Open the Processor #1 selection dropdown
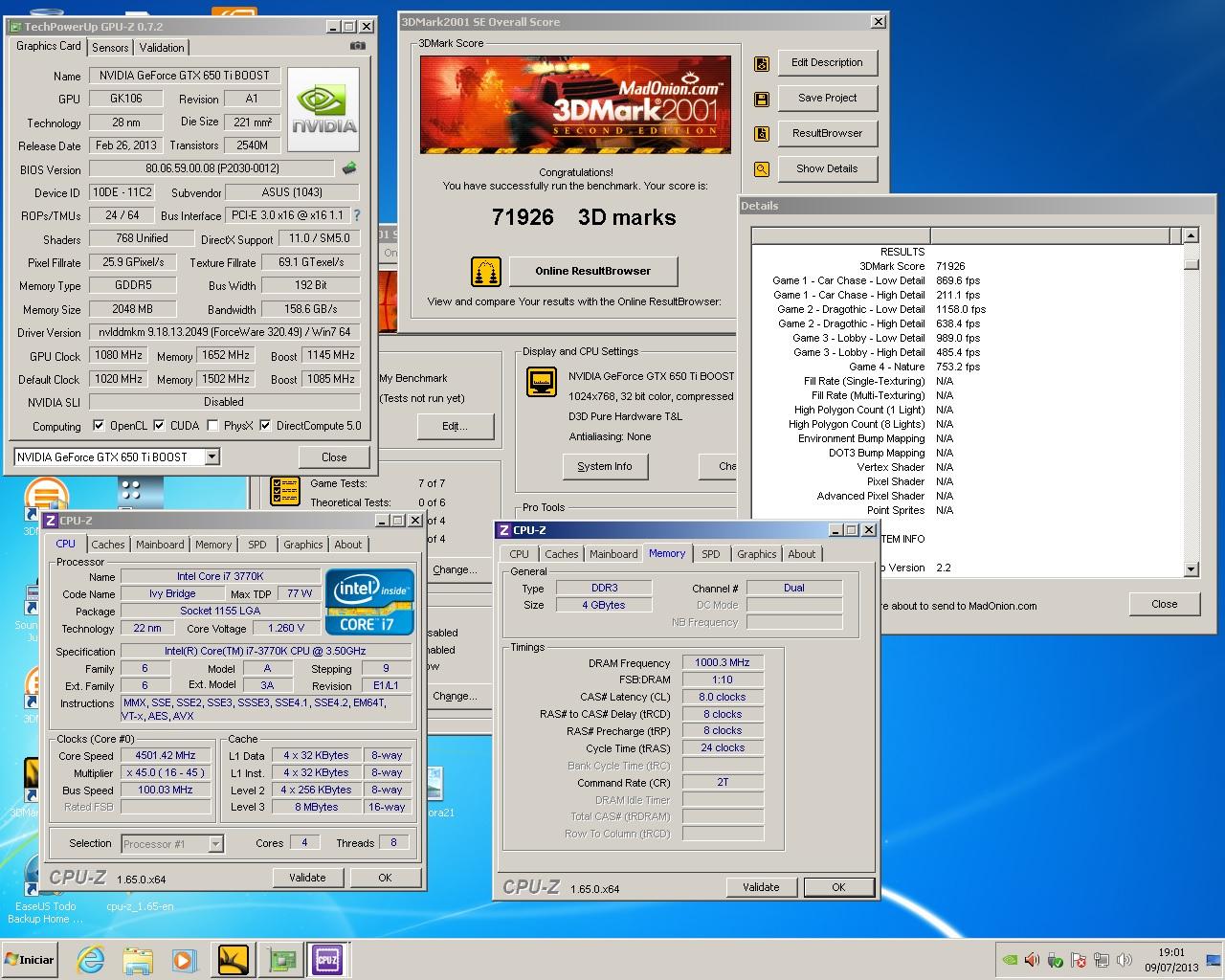Screen dimensions: 1225x980 coord(215,844)
